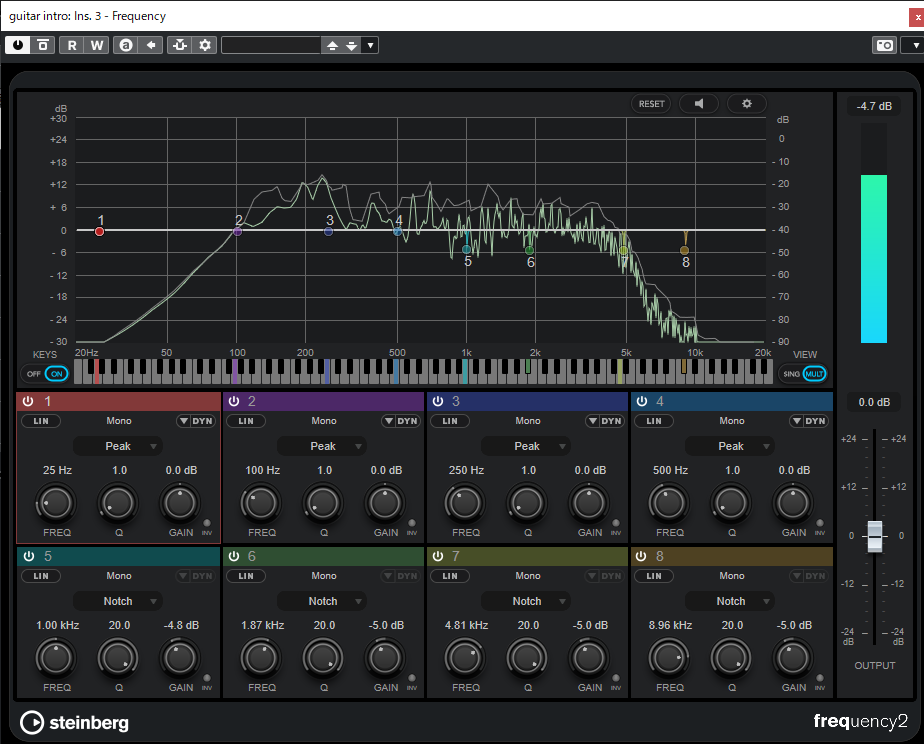Click the speaker listen icon above the EQ graph
The height and width of the screenshot is (744, 924).
[699, 104]
